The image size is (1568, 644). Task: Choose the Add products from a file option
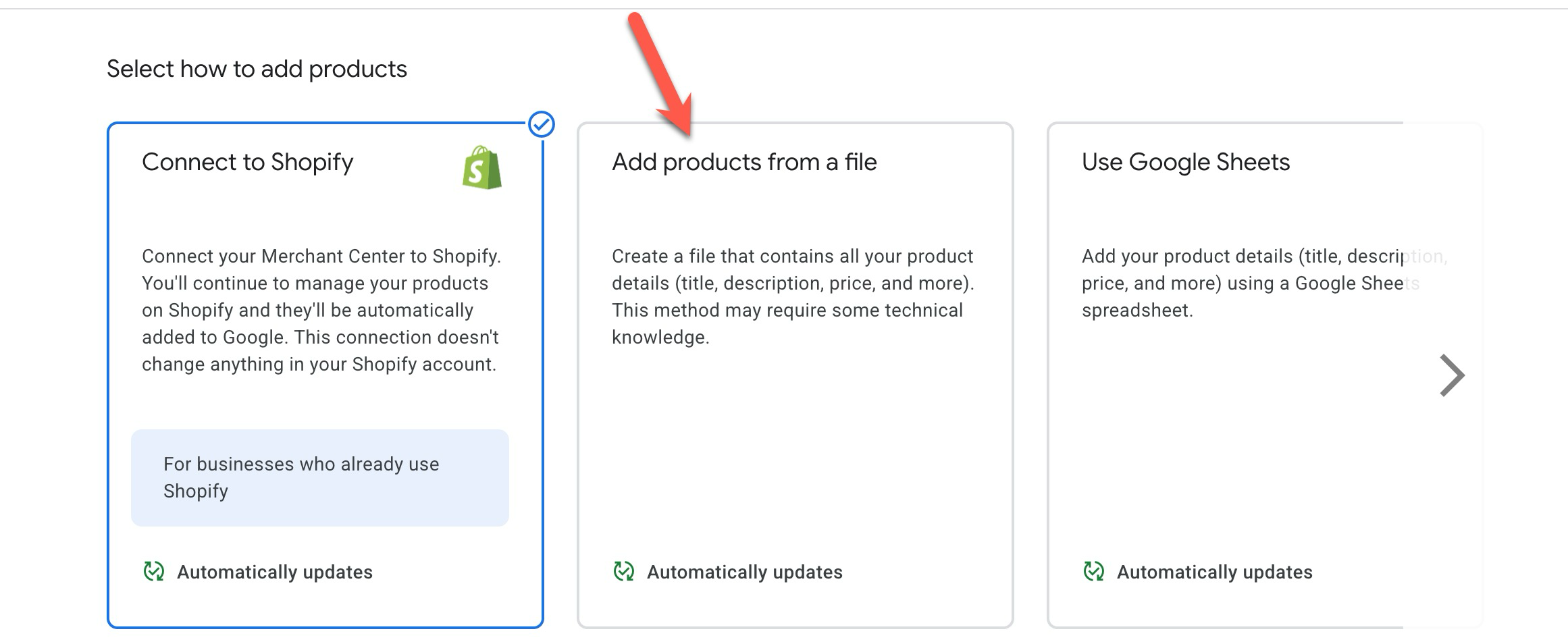[x=795, y=375]
